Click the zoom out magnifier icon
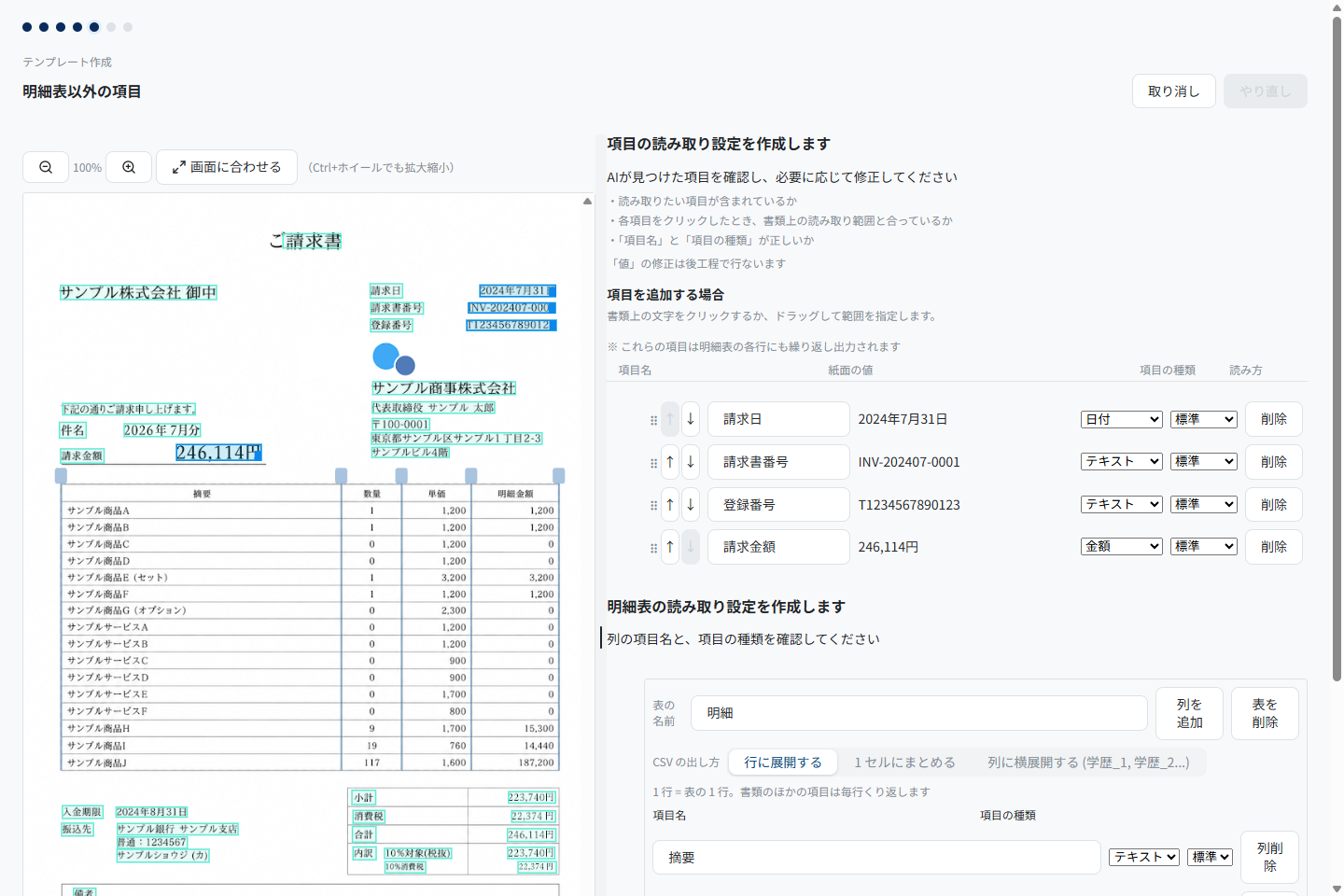Image resolution: width=1344 pixels, height=896 pixels. coord(46,167)
